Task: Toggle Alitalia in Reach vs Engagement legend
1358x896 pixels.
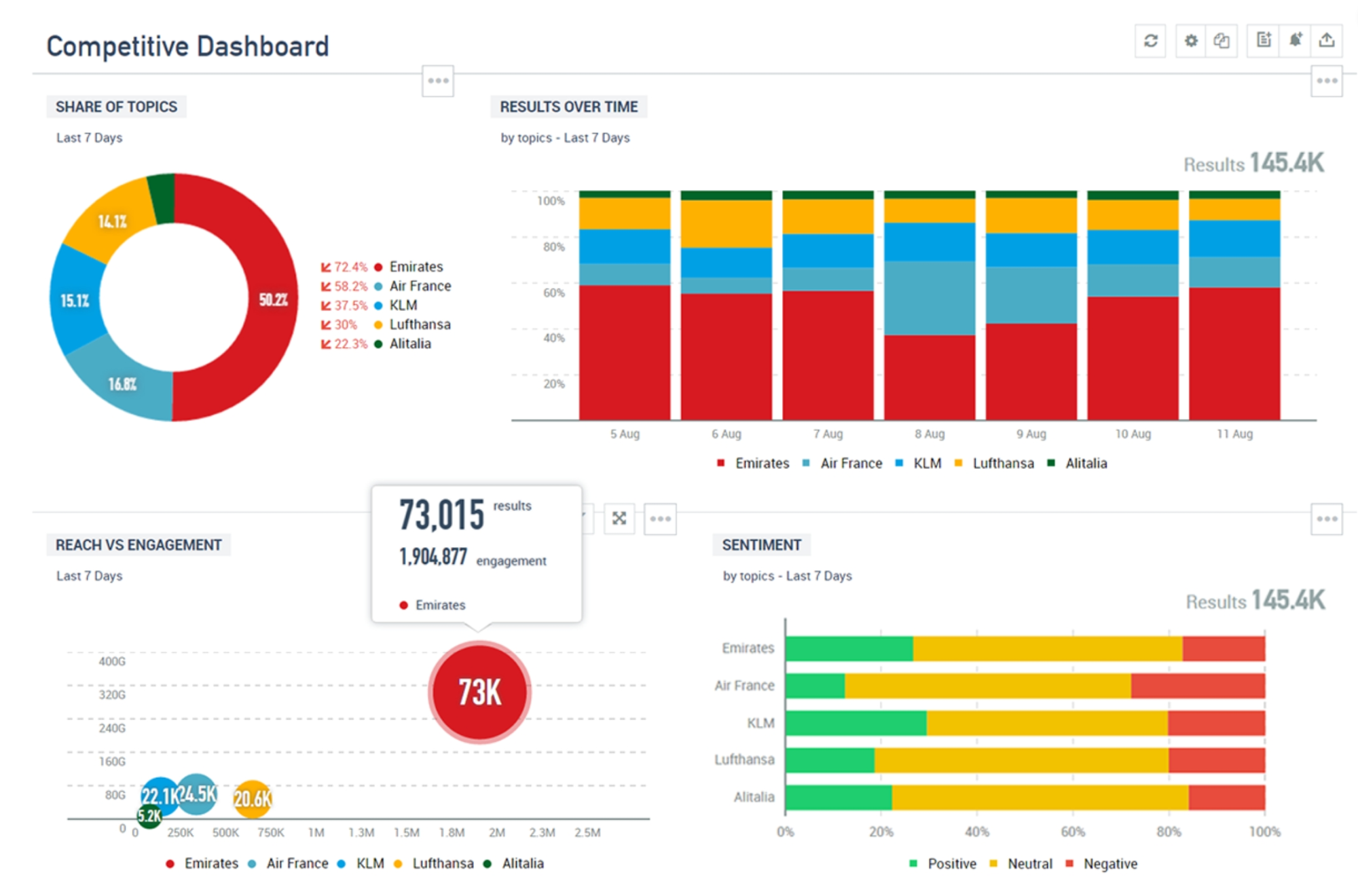Action: 513,863
